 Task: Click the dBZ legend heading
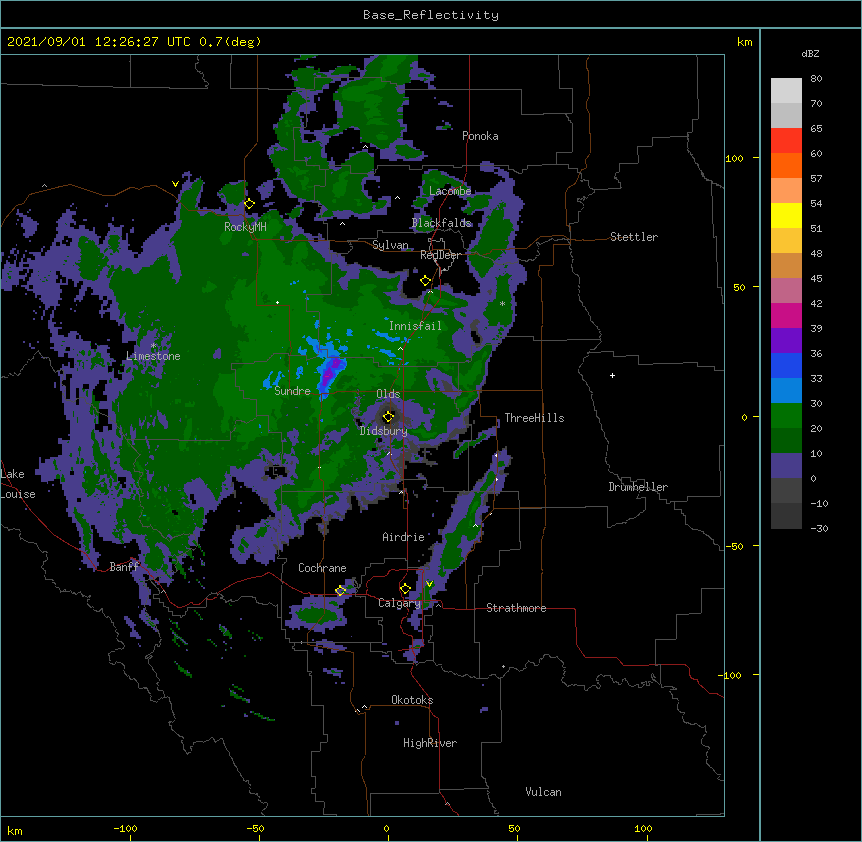coord(810,54)
